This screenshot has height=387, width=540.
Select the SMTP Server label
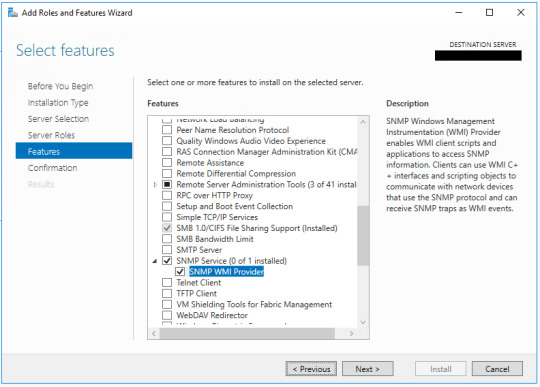tap(199, 250)
